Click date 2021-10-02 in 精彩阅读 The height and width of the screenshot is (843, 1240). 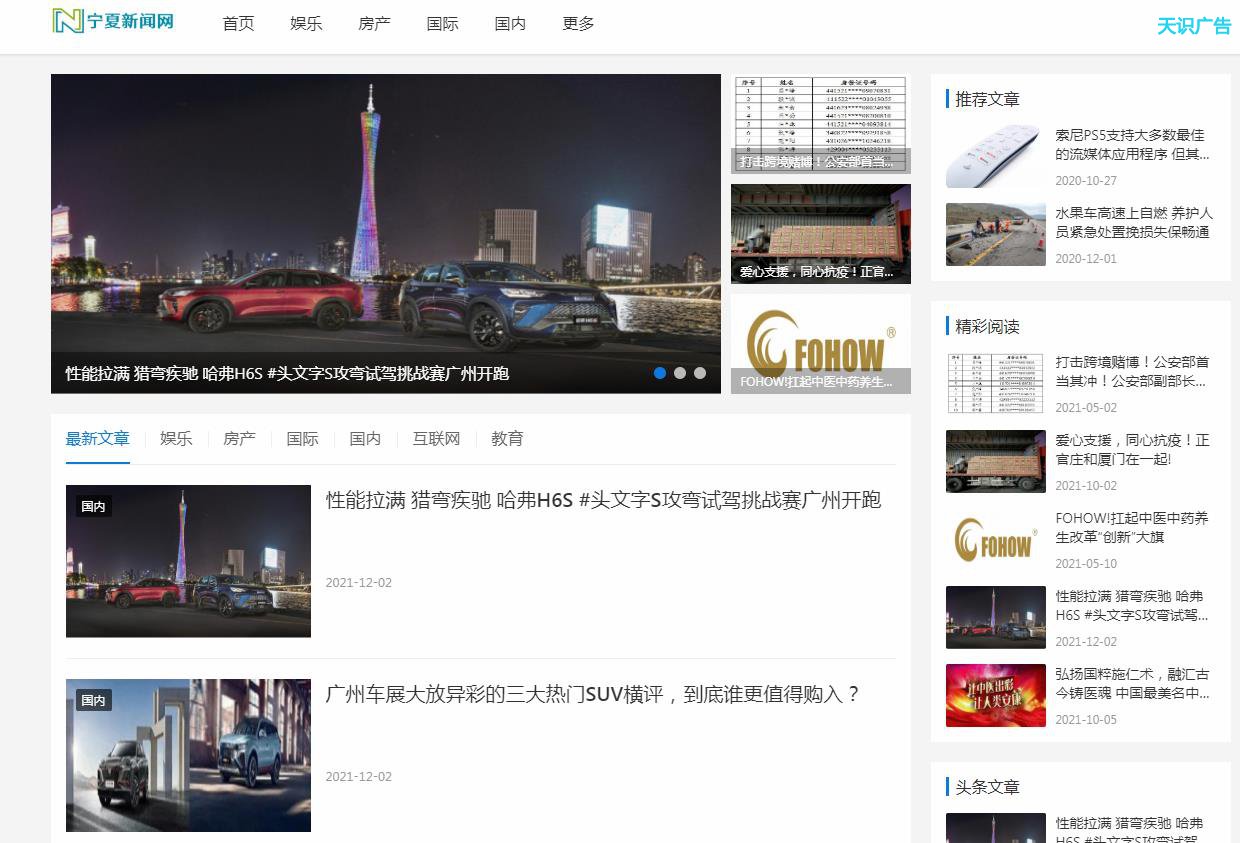(x=1086, y=486)
